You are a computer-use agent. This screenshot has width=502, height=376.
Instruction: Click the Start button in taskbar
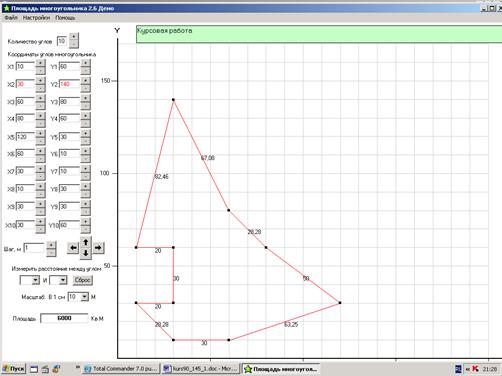click(14, 369)
